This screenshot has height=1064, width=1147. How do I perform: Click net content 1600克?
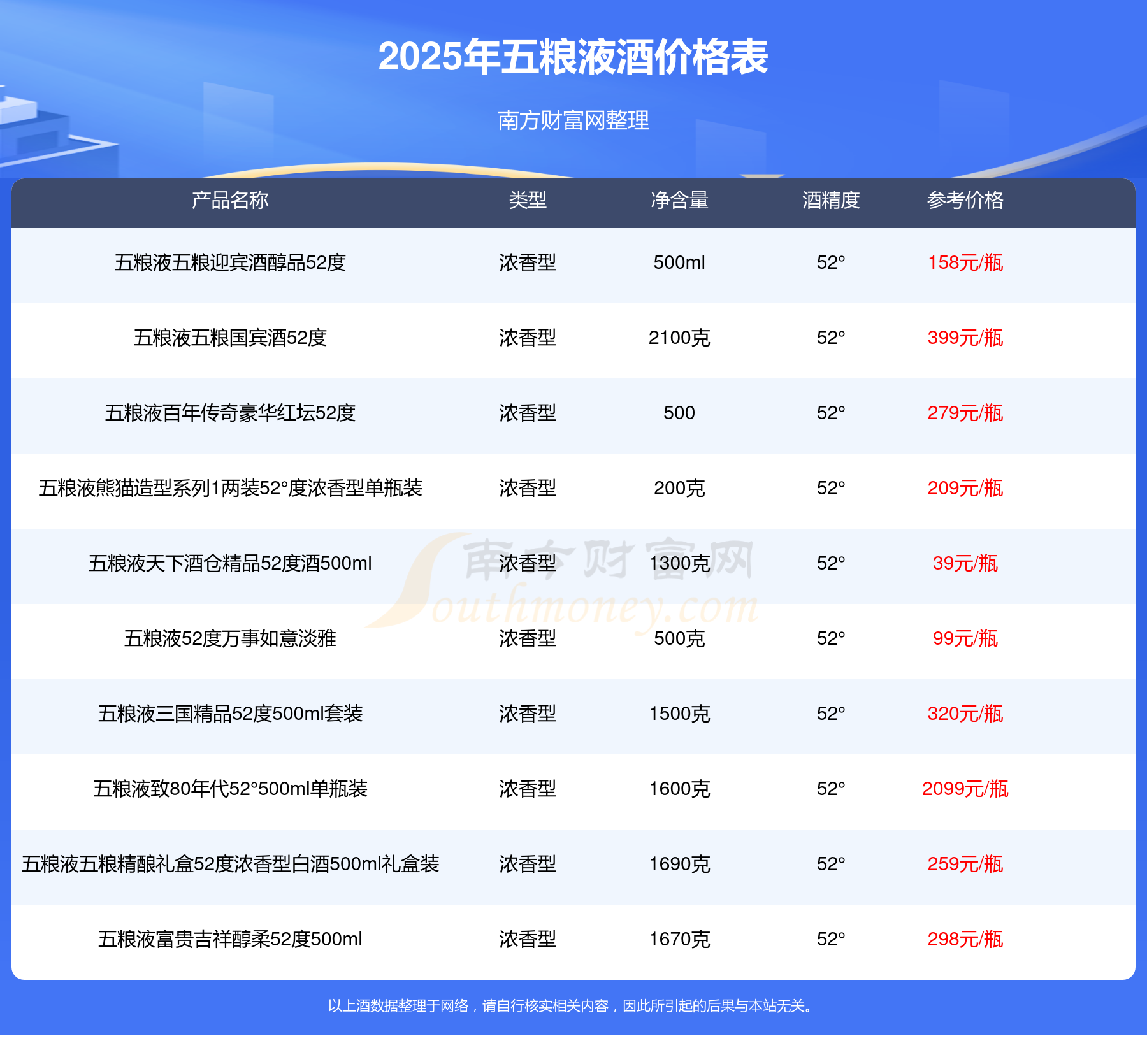679,789
